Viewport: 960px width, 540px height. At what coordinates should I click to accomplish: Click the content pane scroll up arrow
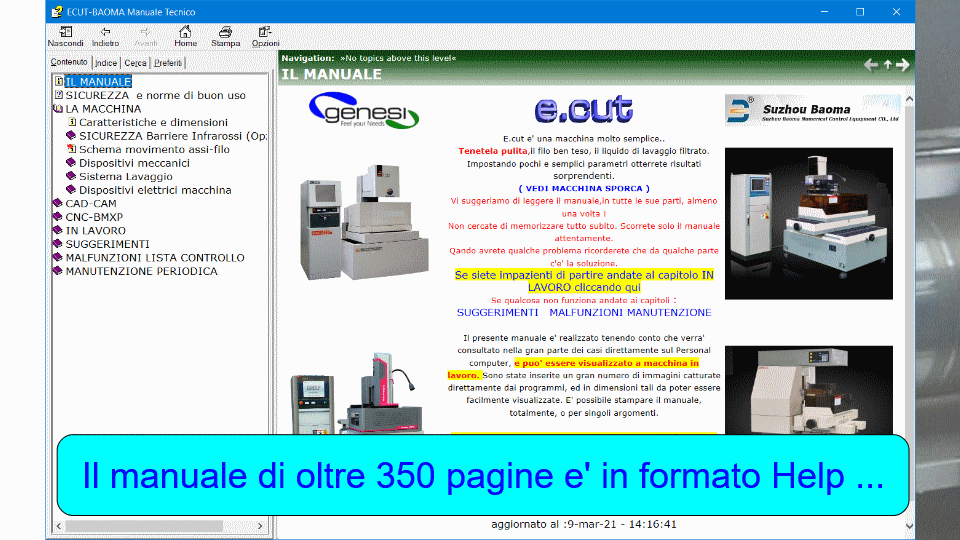tap(909, 99)
